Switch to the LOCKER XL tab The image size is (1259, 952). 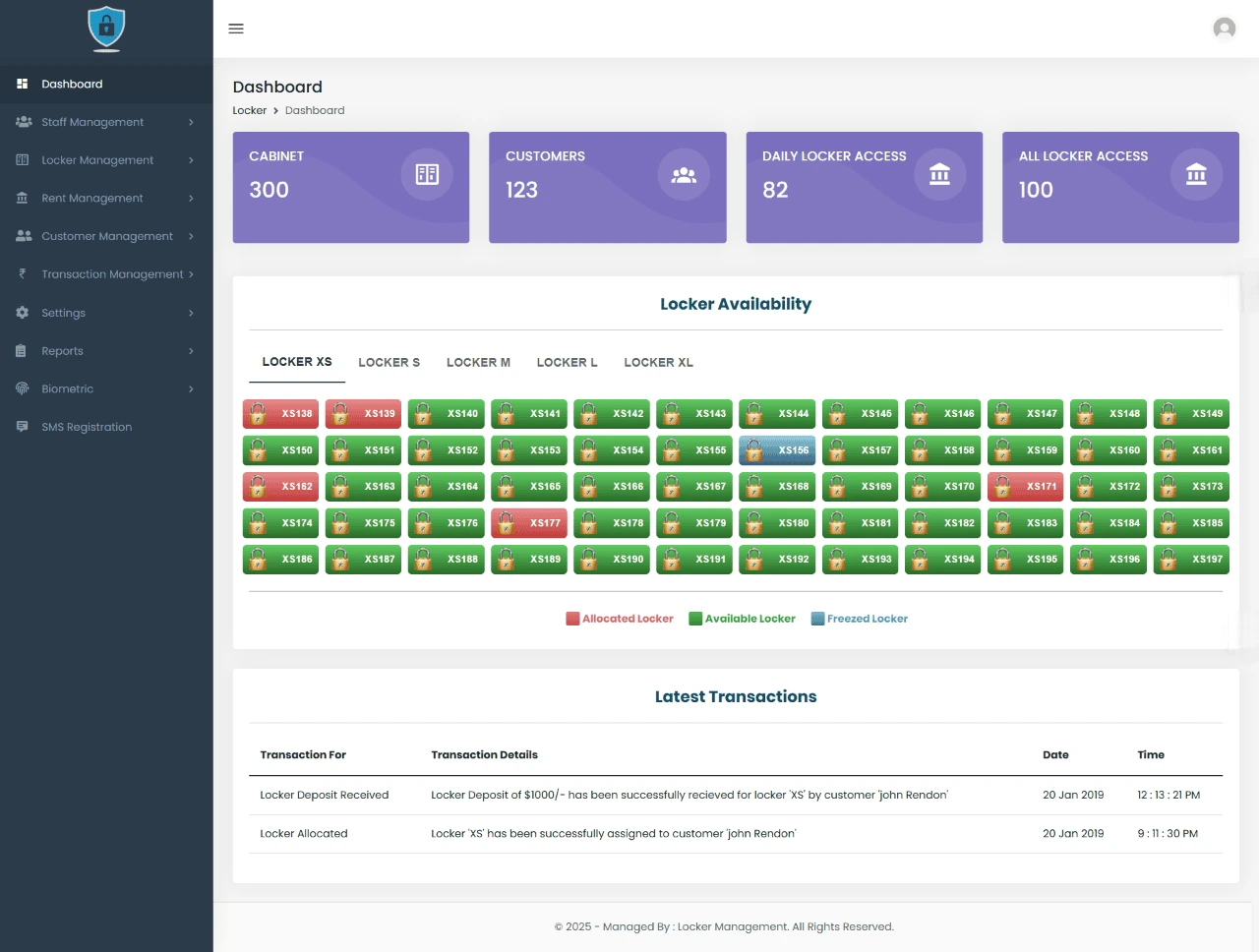click(658, 363)
